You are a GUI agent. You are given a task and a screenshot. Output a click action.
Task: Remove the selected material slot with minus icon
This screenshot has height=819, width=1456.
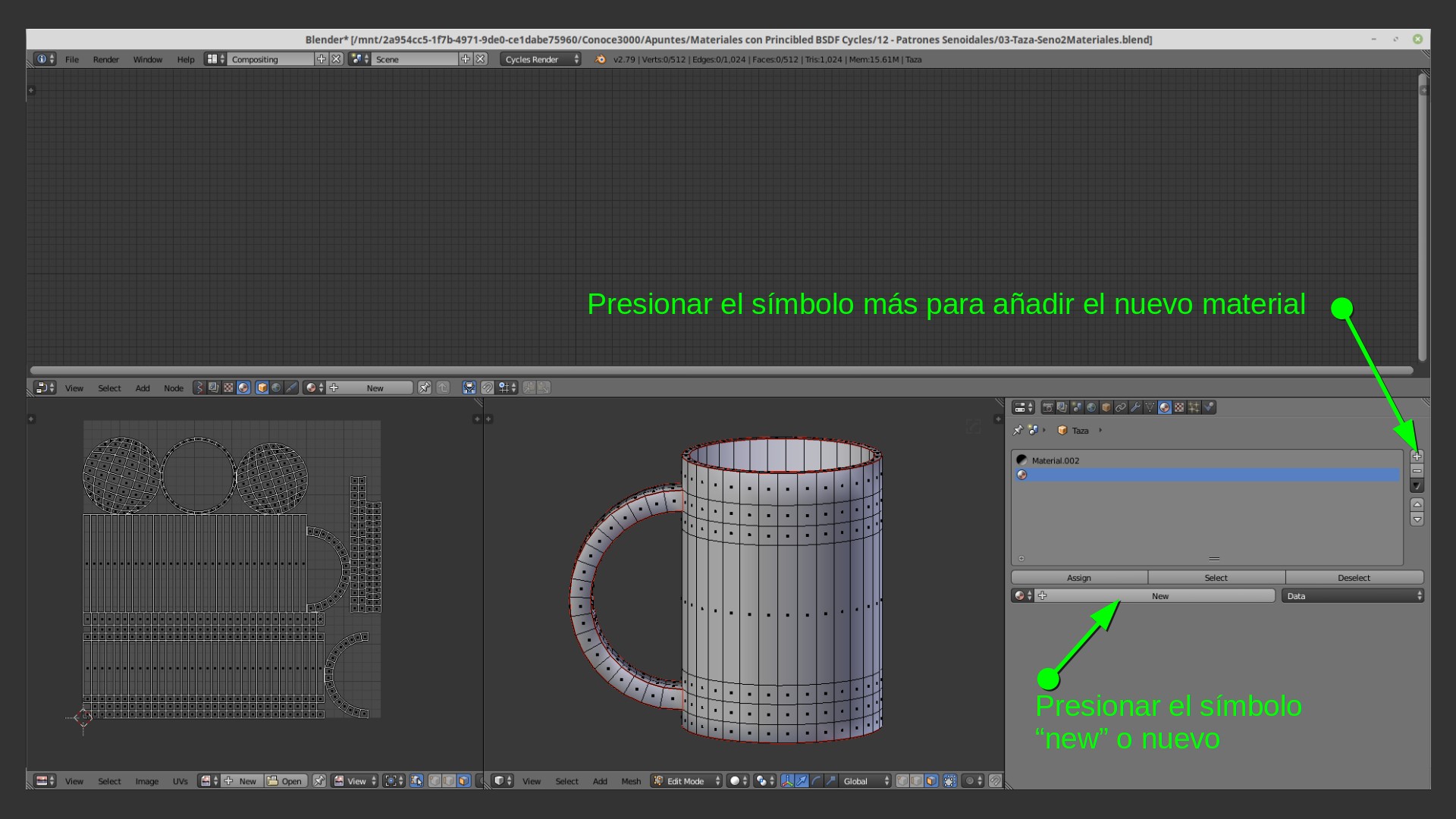pos(1417,471)
